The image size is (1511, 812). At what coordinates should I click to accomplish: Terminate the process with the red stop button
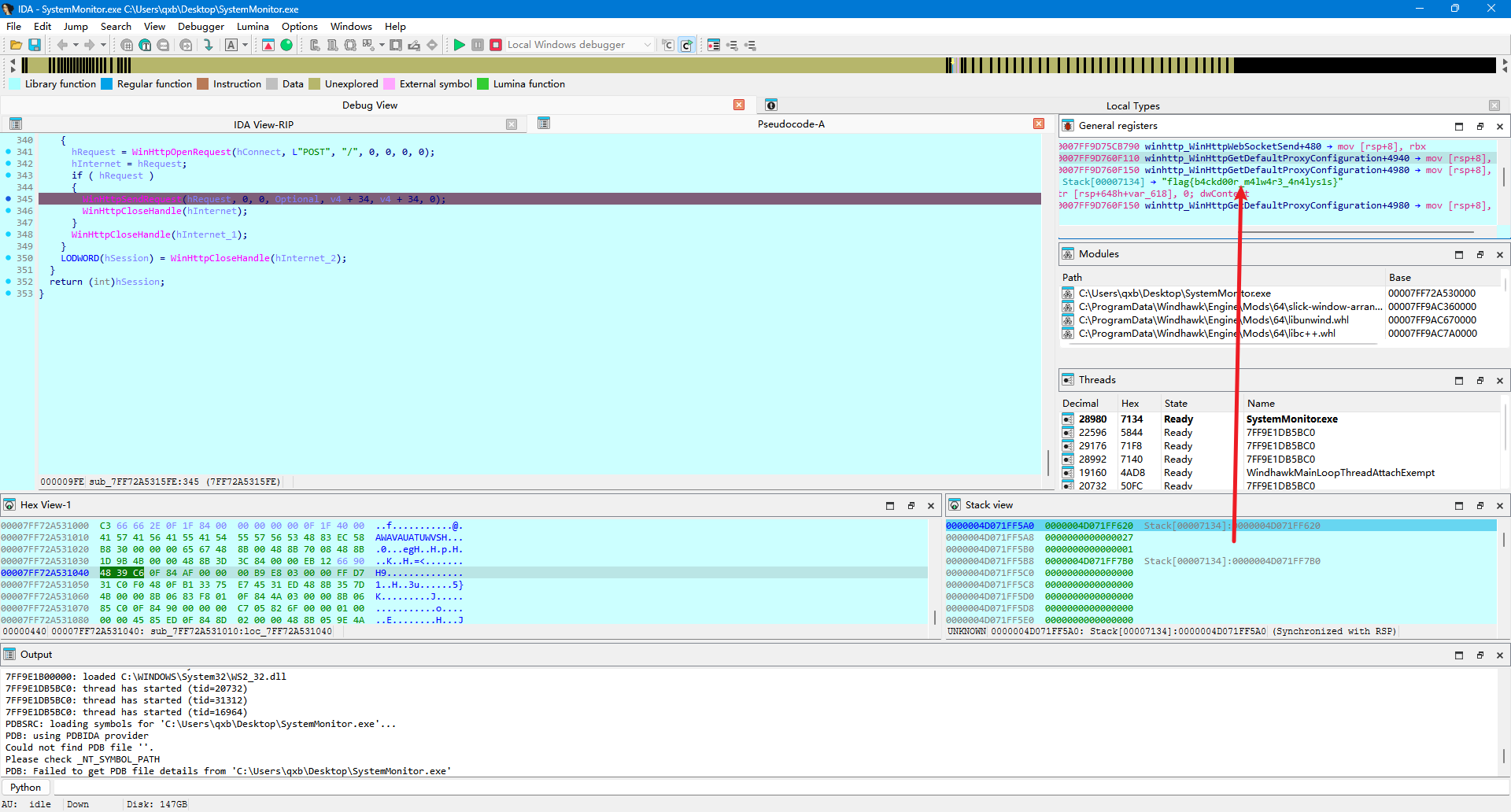pyautogui.click(x=496, y=45)
